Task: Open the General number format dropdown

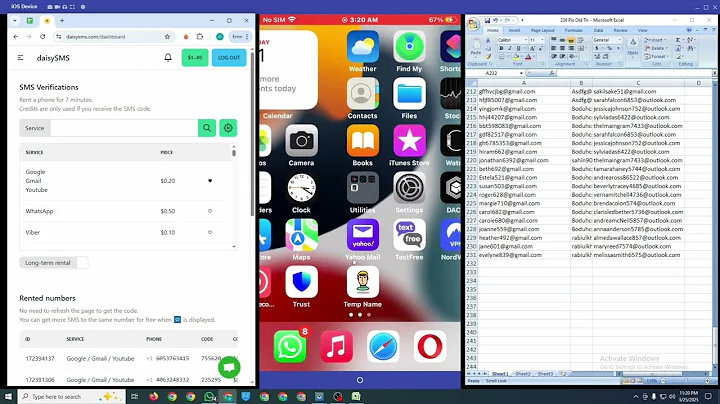Action: pyautogui.click(x=619, y=40)
